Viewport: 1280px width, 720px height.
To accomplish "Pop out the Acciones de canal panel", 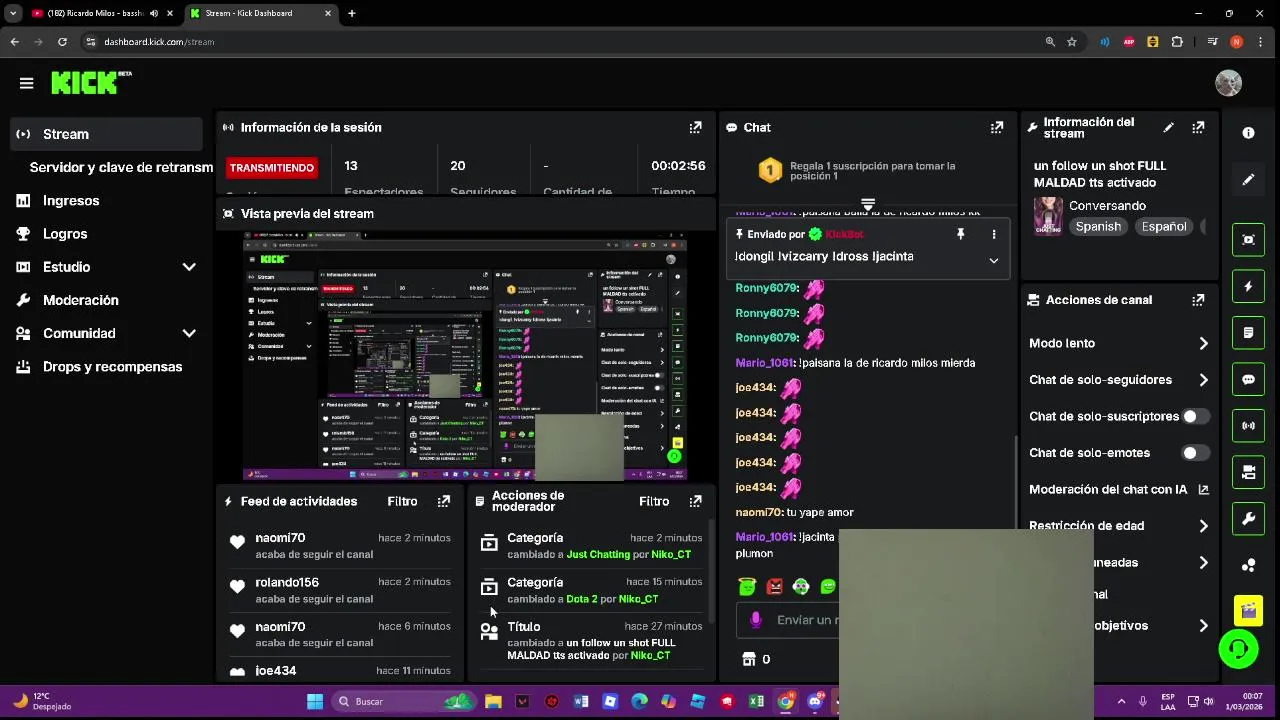I will tap(1198, 300).
